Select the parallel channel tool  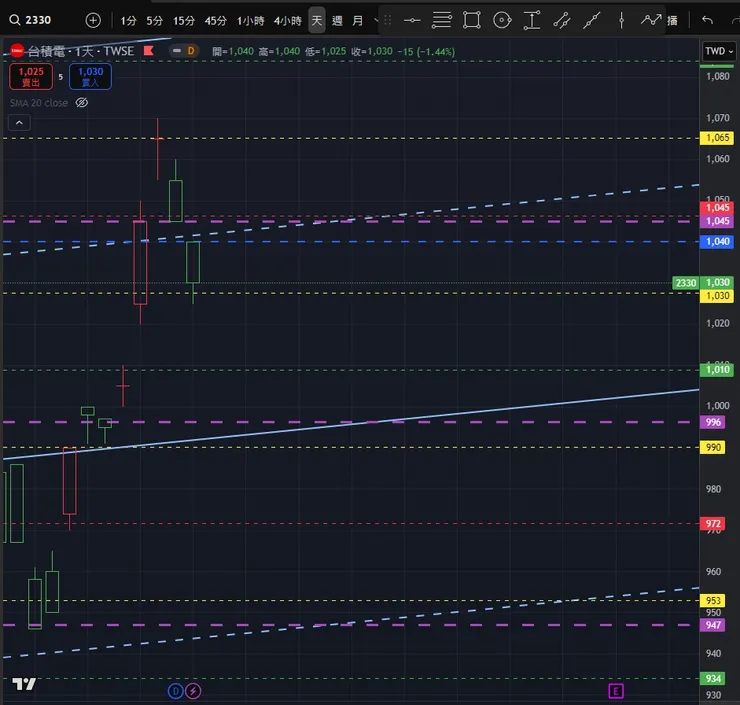coord(562,20)
